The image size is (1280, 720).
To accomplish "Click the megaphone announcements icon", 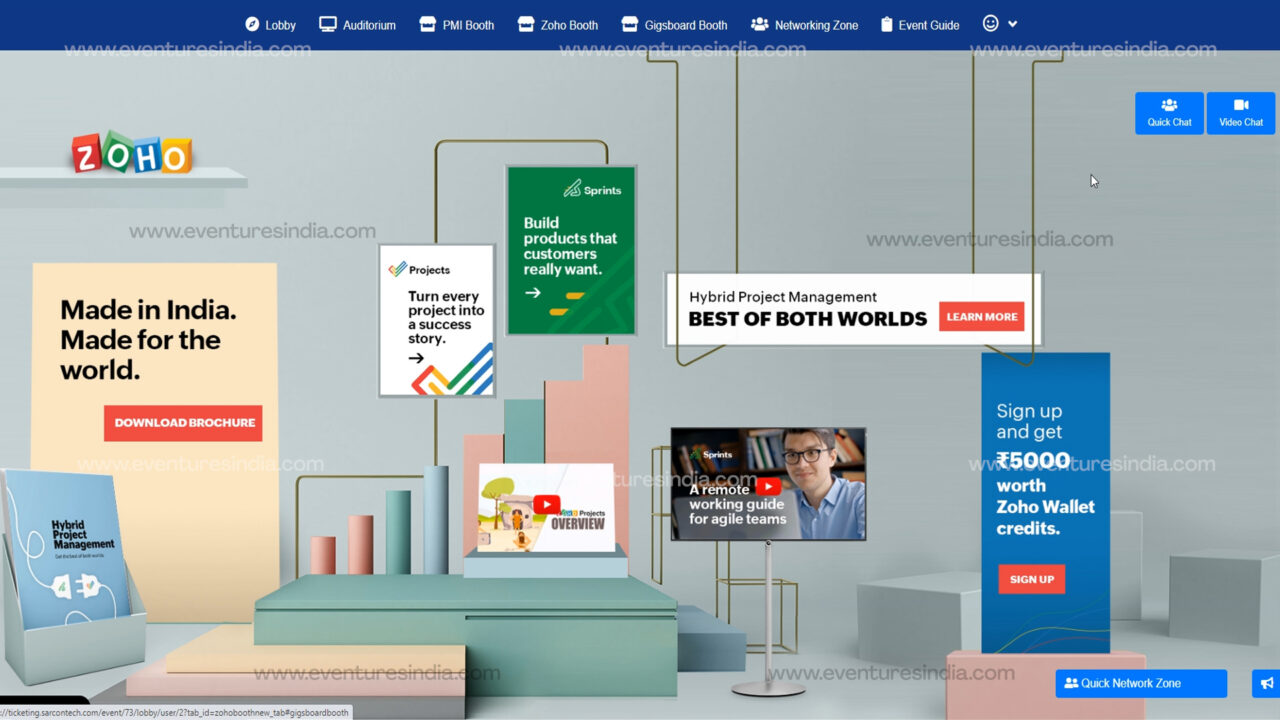I will (x=1265, y=683).
